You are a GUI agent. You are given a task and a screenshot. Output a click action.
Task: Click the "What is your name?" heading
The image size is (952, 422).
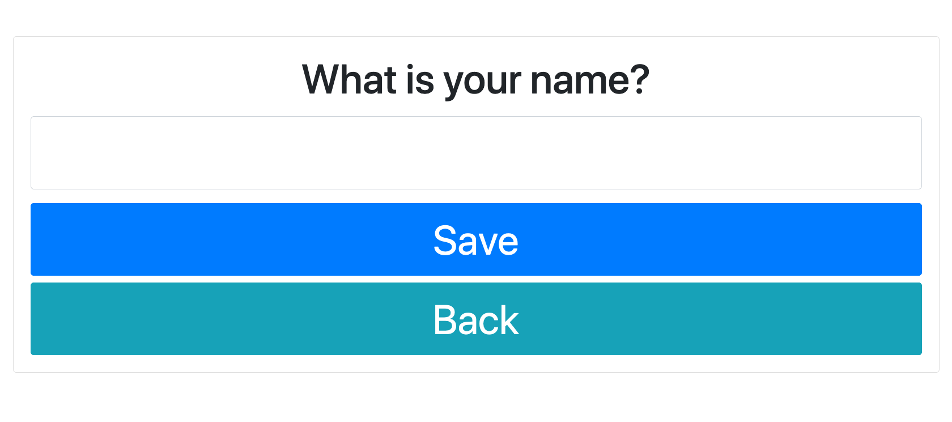coord(475,80)
